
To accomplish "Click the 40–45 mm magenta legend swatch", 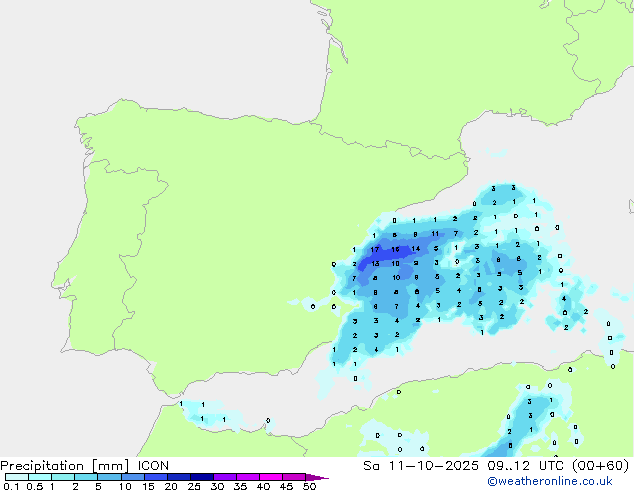I will click(271, 477).
